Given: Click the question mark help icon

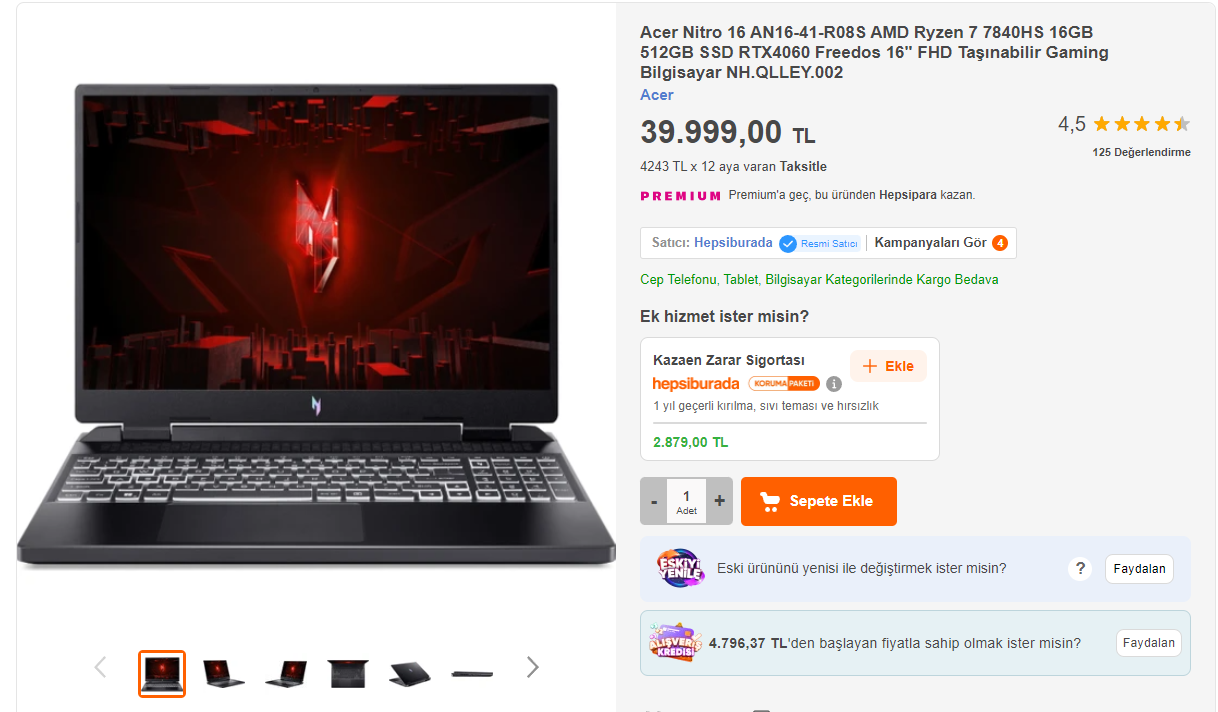Looking at the screenshot, I should [1079, 569].
